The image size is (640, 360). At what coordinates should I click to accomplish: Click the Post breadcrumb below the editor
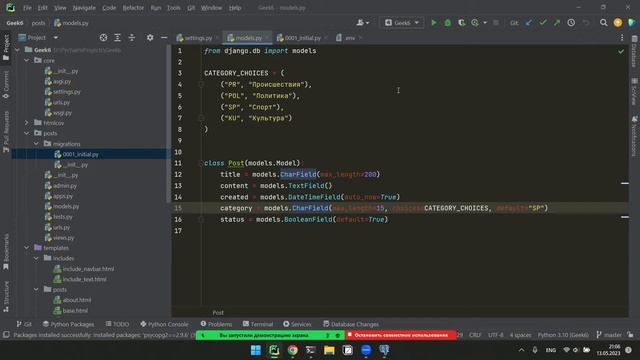point(218,313)
